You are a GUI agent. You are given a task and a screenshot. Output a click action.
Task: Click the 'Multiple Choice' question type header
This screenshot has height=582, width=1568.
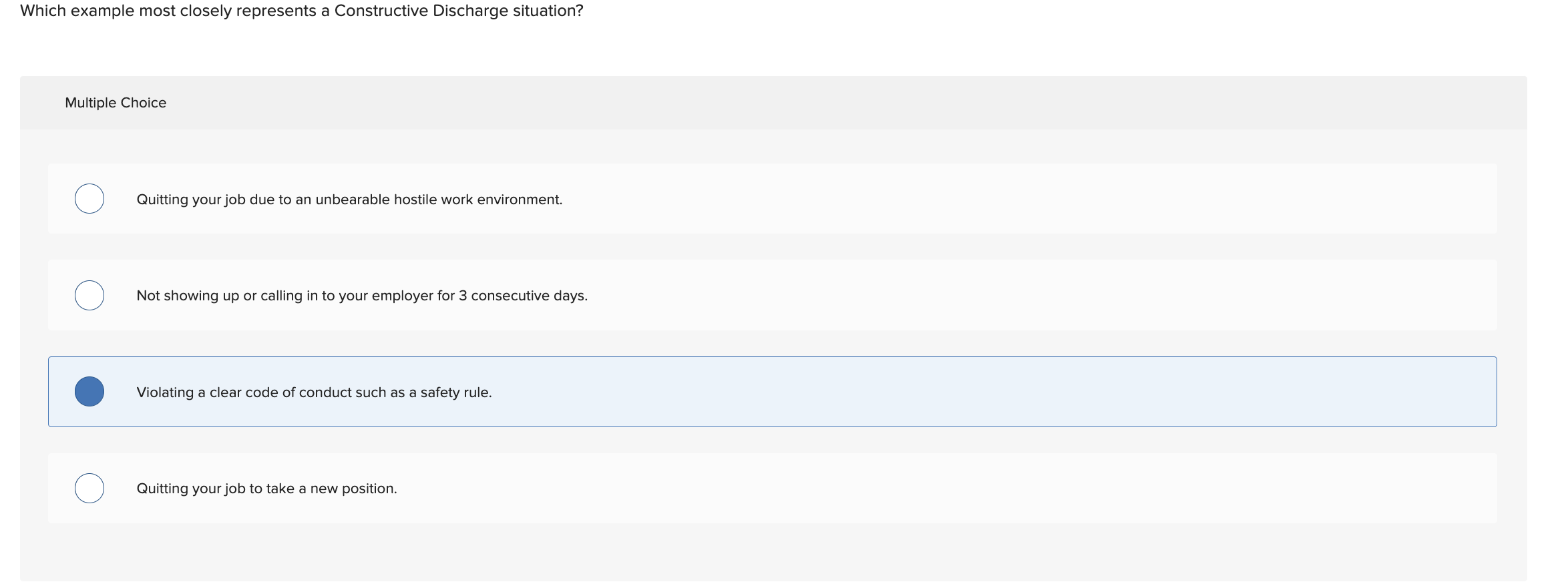click(x=116, y=102)
